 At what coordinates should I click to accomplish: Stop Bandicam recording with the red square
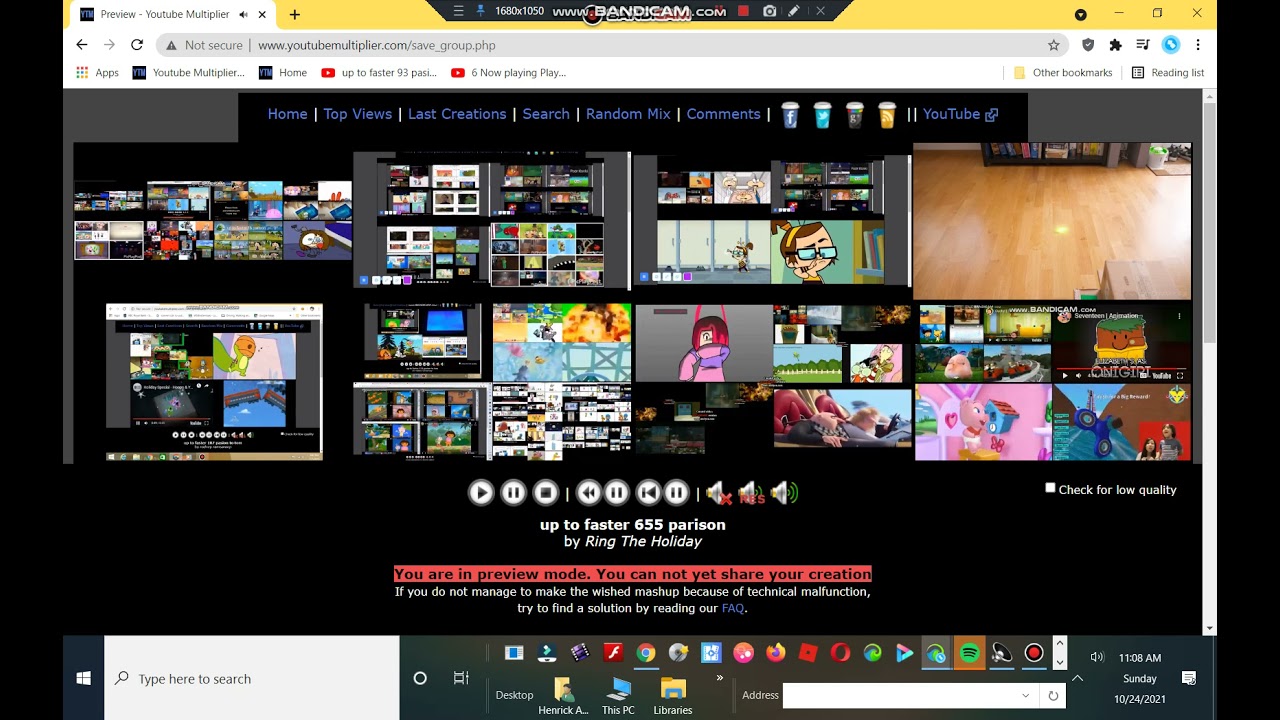coord(743,11)
